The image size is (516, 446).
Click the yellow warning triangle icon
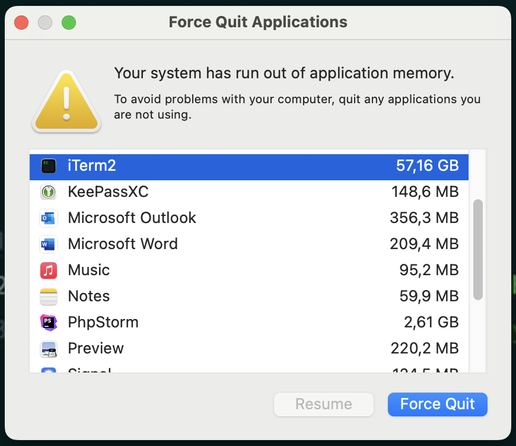click(66, 102)
